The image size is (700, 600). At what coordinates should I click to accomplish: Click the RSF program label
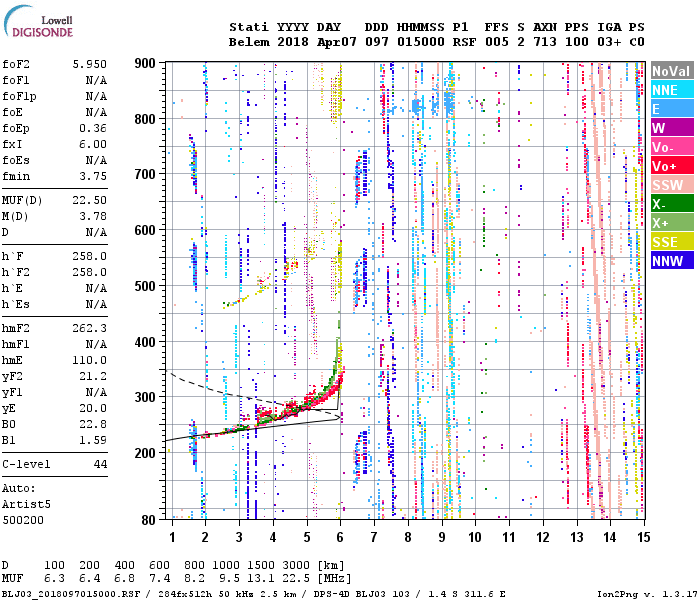click(464, 42)
